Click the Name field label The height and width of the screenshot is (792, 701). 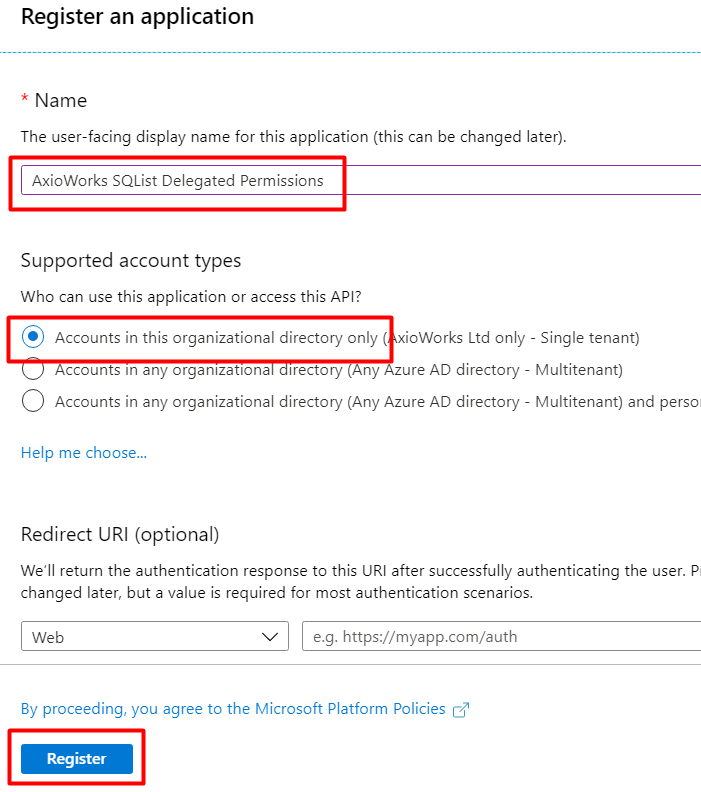(61, 101)
